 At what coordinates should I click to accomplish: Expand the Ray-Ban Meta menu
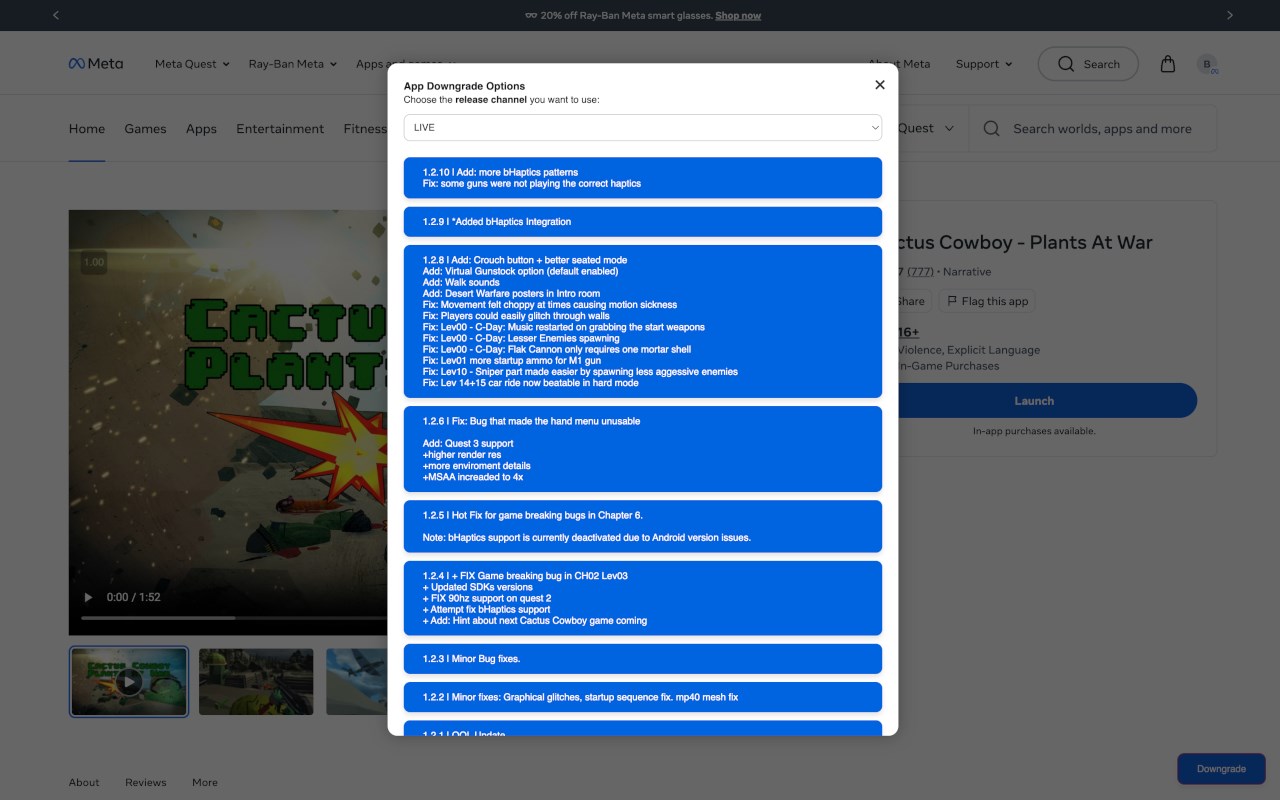pos(292,64)
